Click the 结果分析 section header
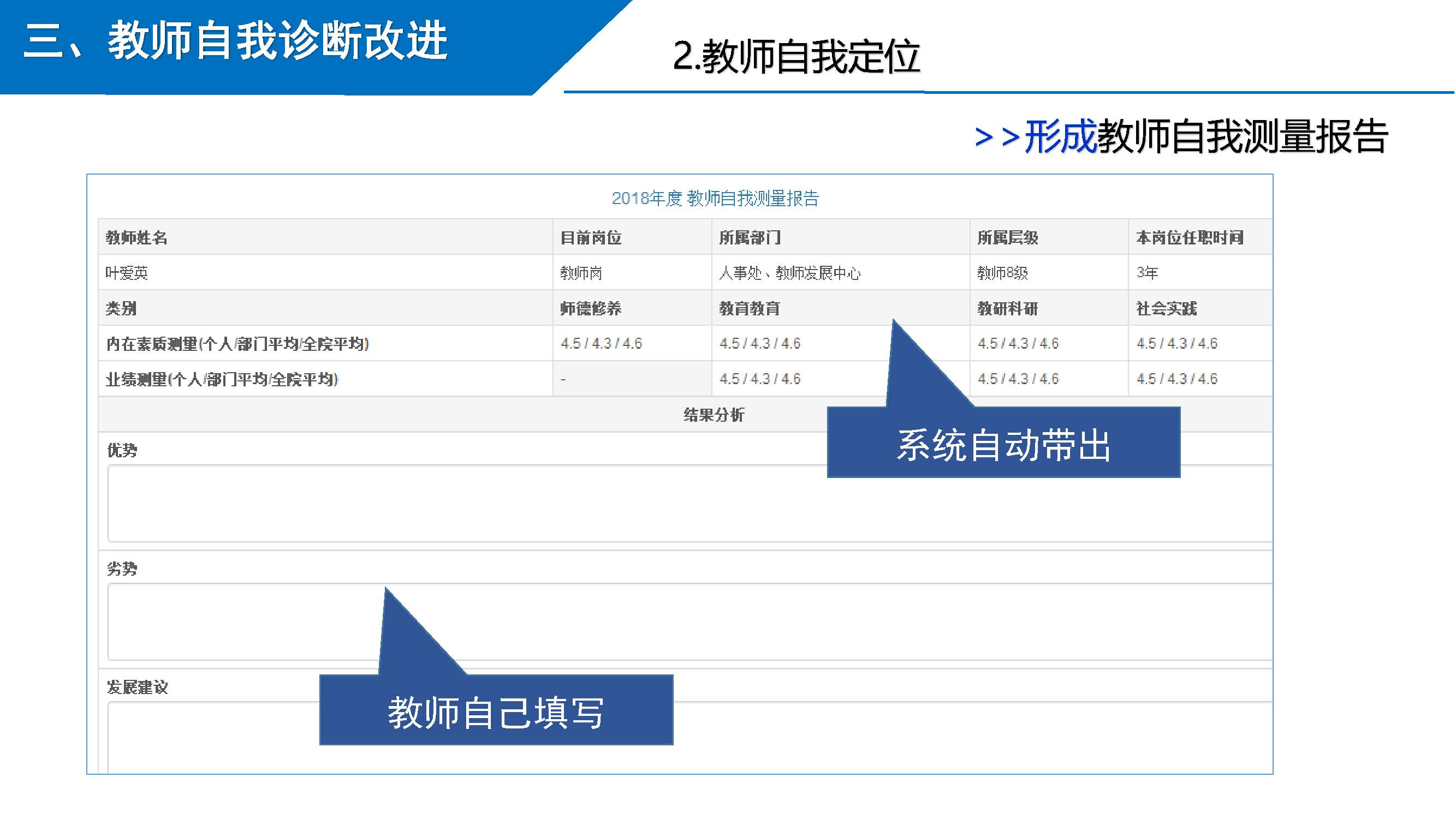Image resolution: width=1456 pixels, height=819 pixels. click(714, 415)
